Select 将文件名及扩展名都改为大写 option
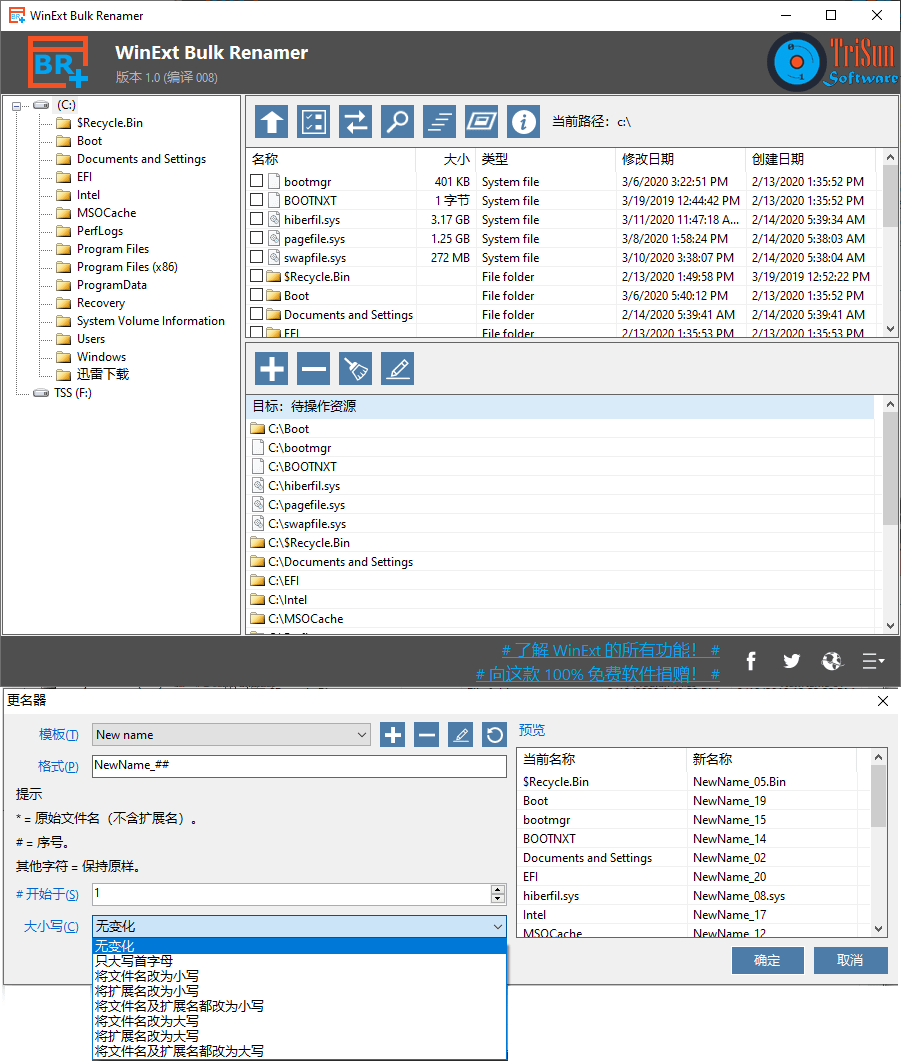 coord(300,1051)
